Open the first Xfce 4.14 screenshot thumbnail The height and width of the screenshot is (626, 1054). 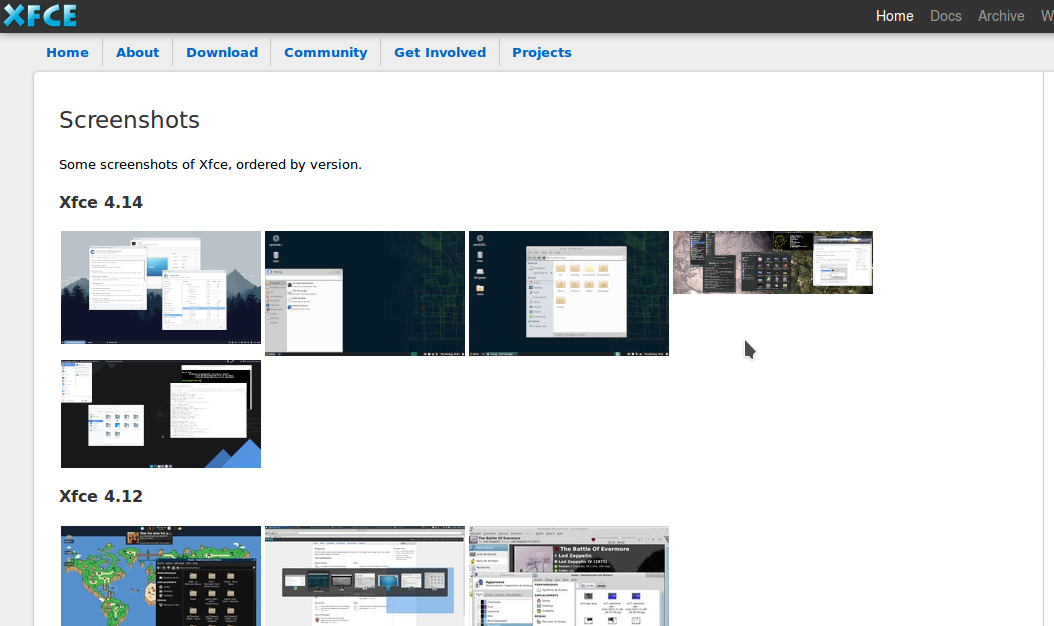(x=160, y=287)
